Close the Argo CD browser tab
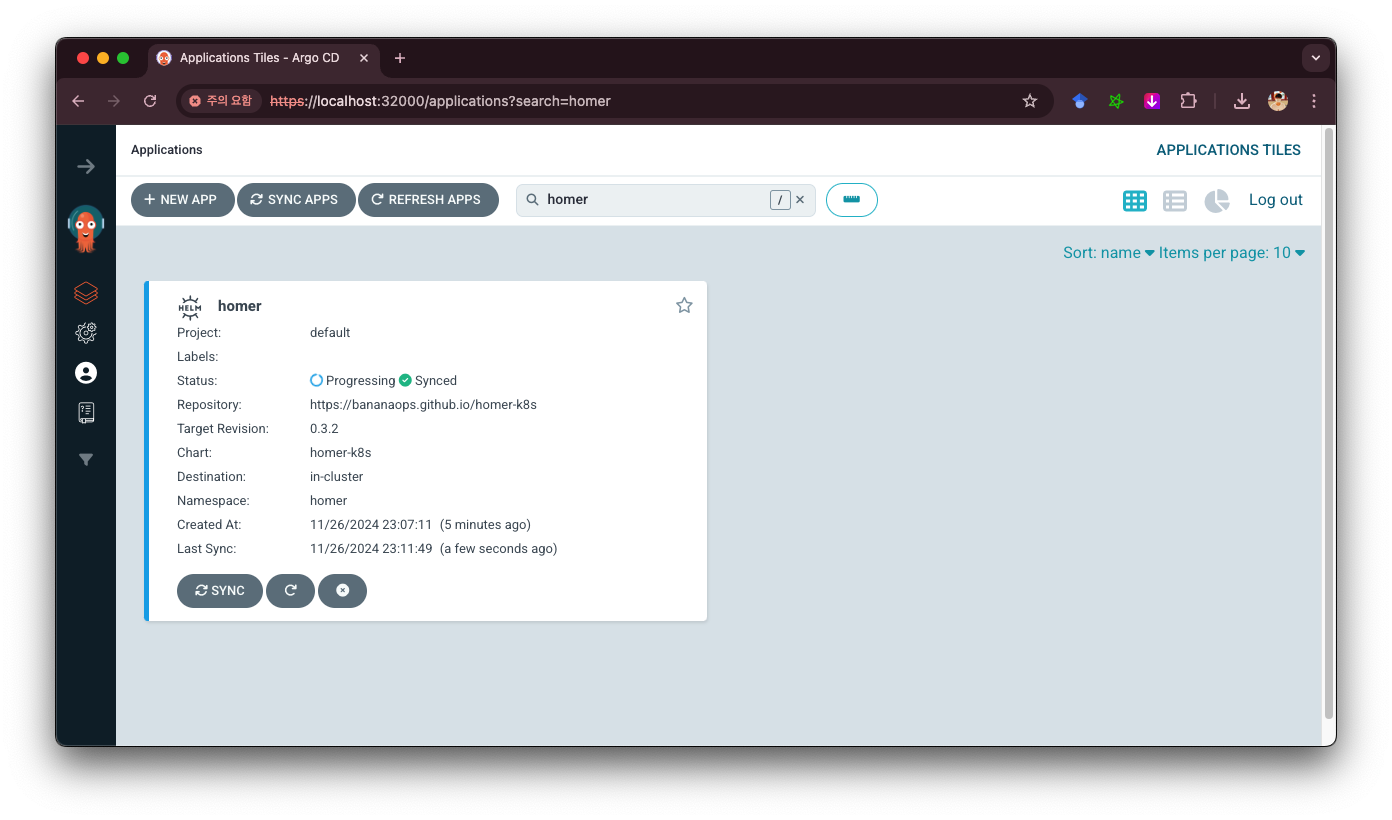The width and height of the screenshot is (1392, 820). pos(364,58)
